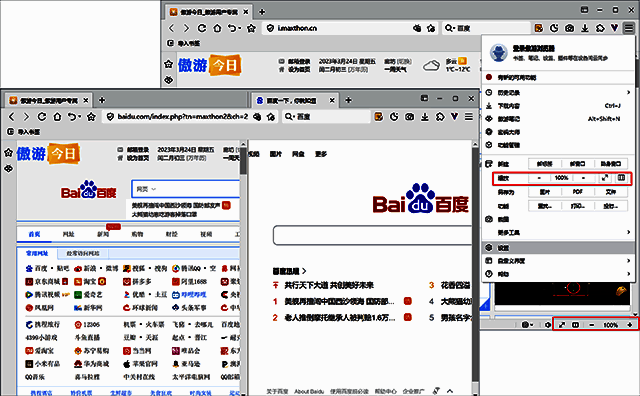Click the gear icon in the bottom status bar
The image size is (640, 396).
click(x=548, y=325)
